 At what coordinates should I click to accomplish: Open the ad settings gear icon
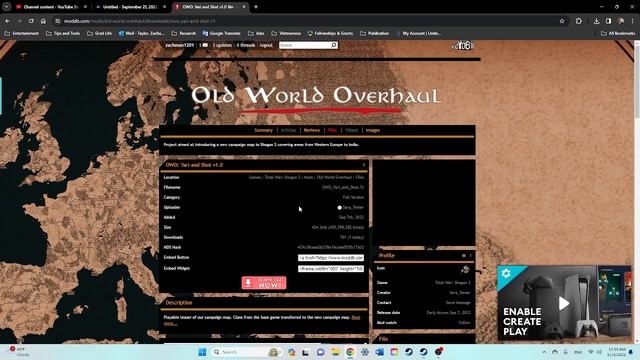[x=505, y=273]
